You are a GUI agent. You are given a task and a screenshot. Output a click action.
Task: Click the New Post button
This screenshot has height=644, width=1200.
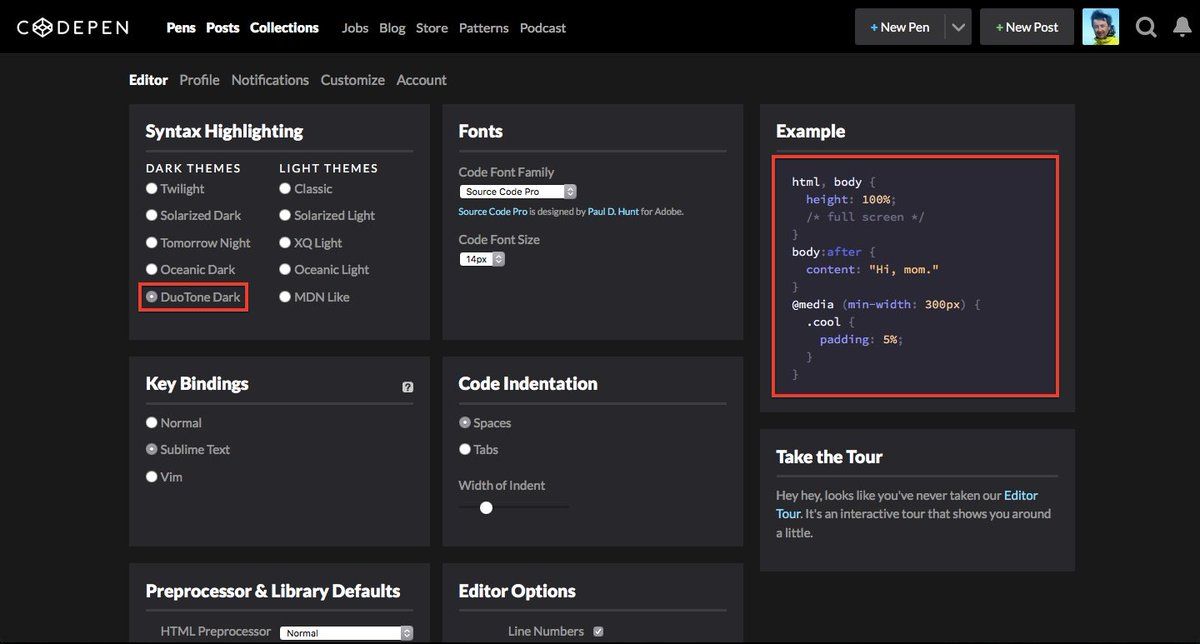pyautogui.click(x=1027, y=27)
